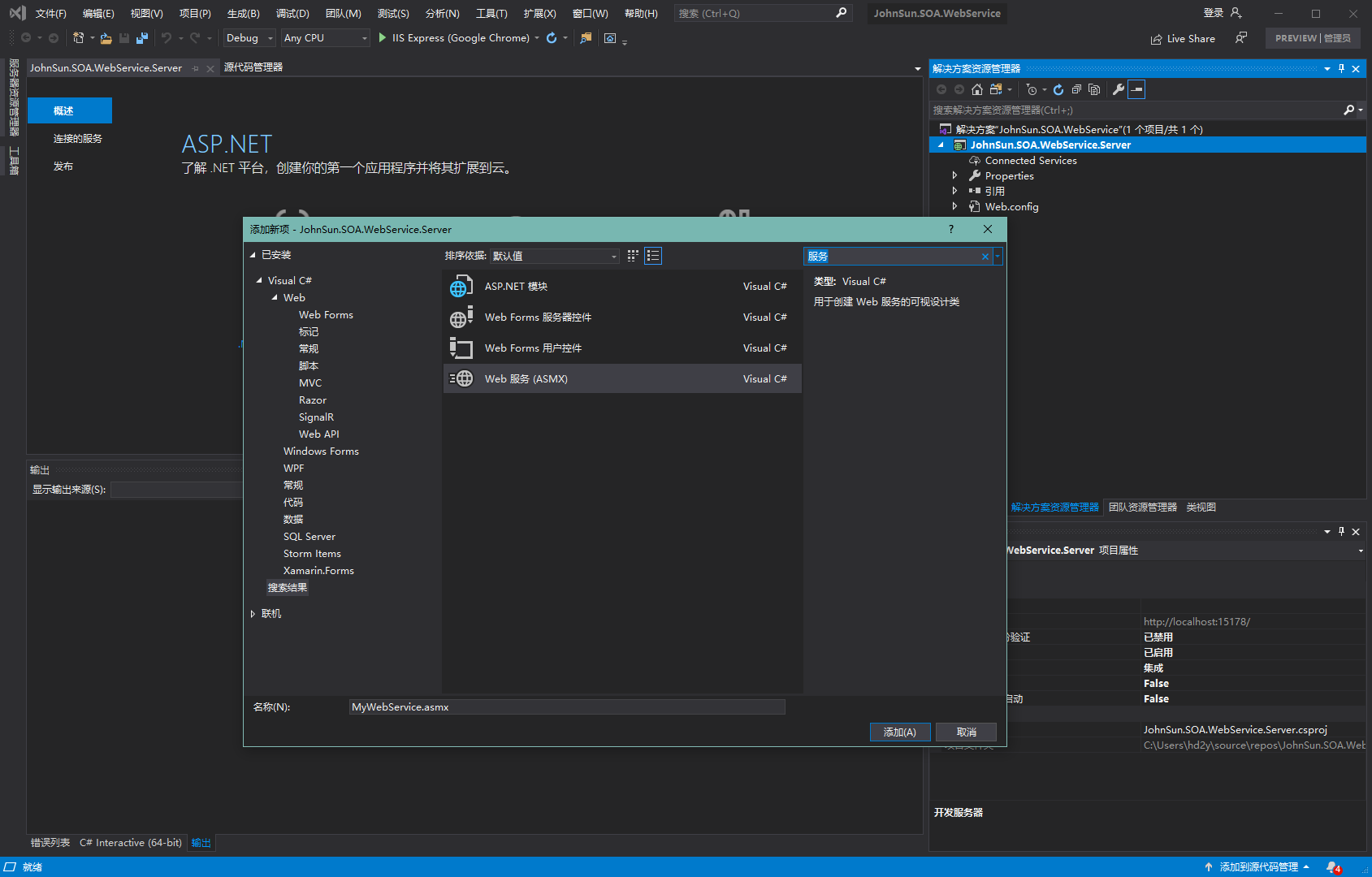Open the C# Interactive (64-bit) tab
The image size is (1372, 877).
point(131,843)
